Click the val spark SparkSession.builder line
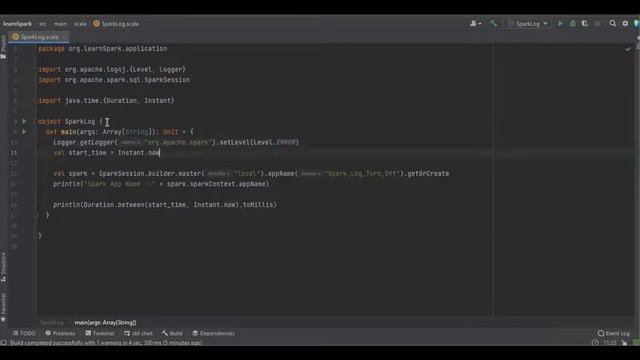640x360 pixels. tap(251, 173)
